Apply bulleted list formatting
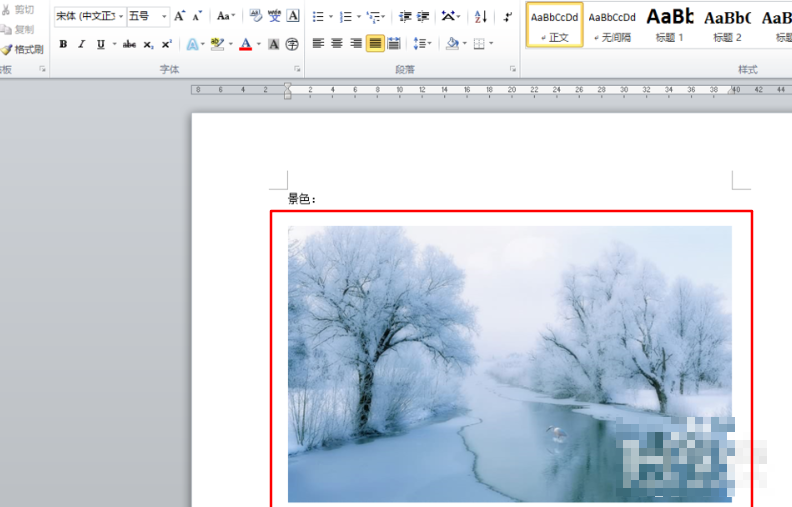792x507 pixels. pyautogui.click(x=318, y=17)
